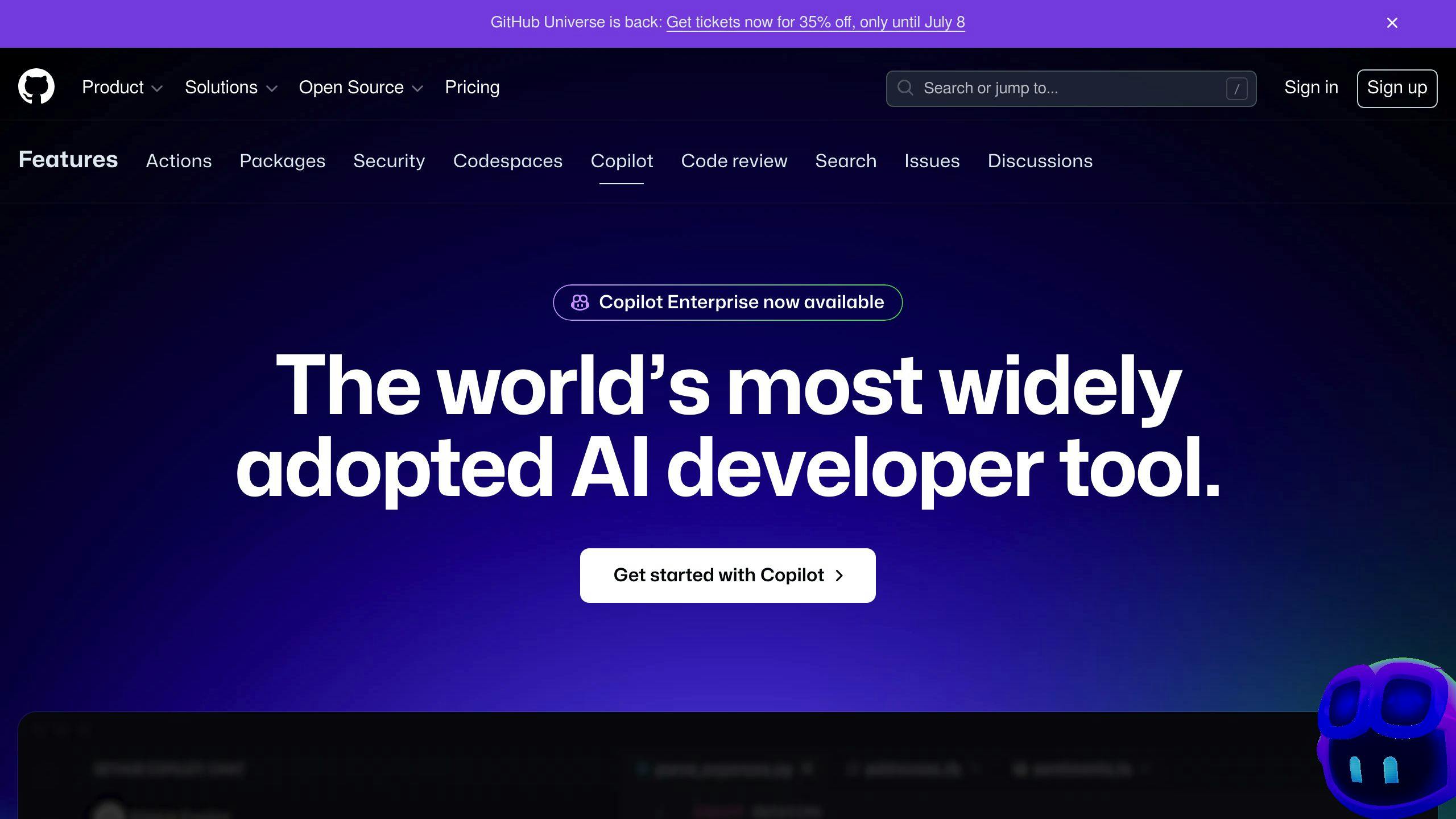Click the keyboard shortcut slash icon
1456x819 pixels.
[1237, 88]
